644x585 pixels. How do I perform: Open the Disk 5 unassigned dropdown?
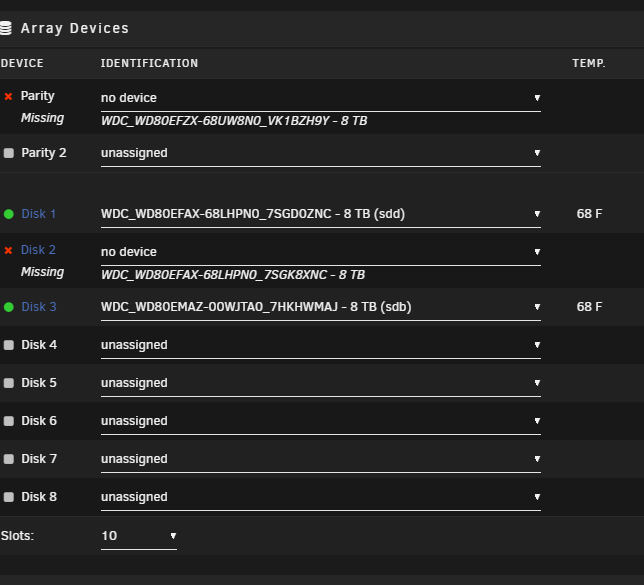pyautogui.click(x=321, y=383)
